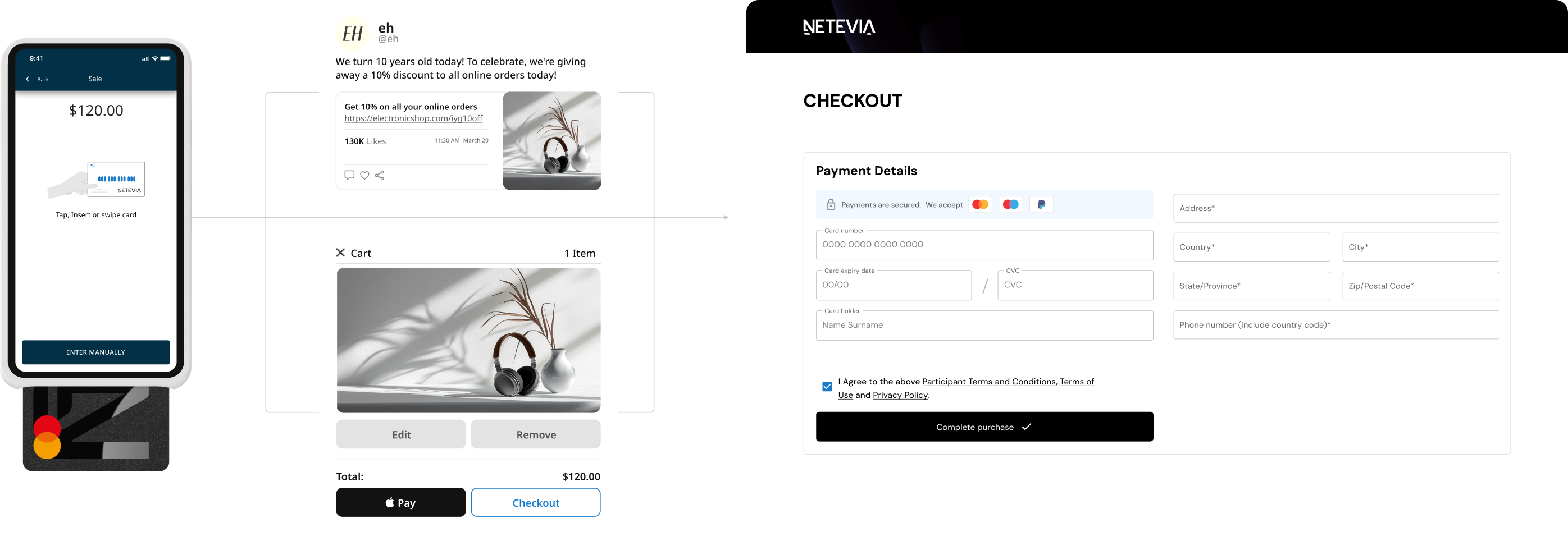
Task: Click the State/Province field
Action: (x=1251, y=286)
